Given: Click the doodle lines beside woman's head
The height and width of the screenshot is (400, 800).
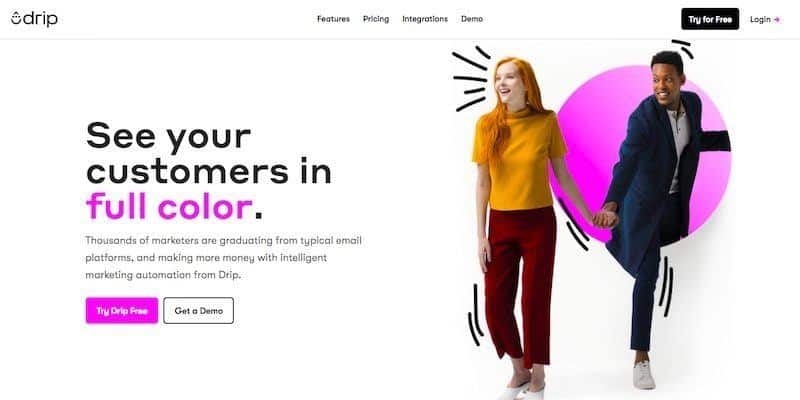Looking at the screenshot, I should [471, 78].
